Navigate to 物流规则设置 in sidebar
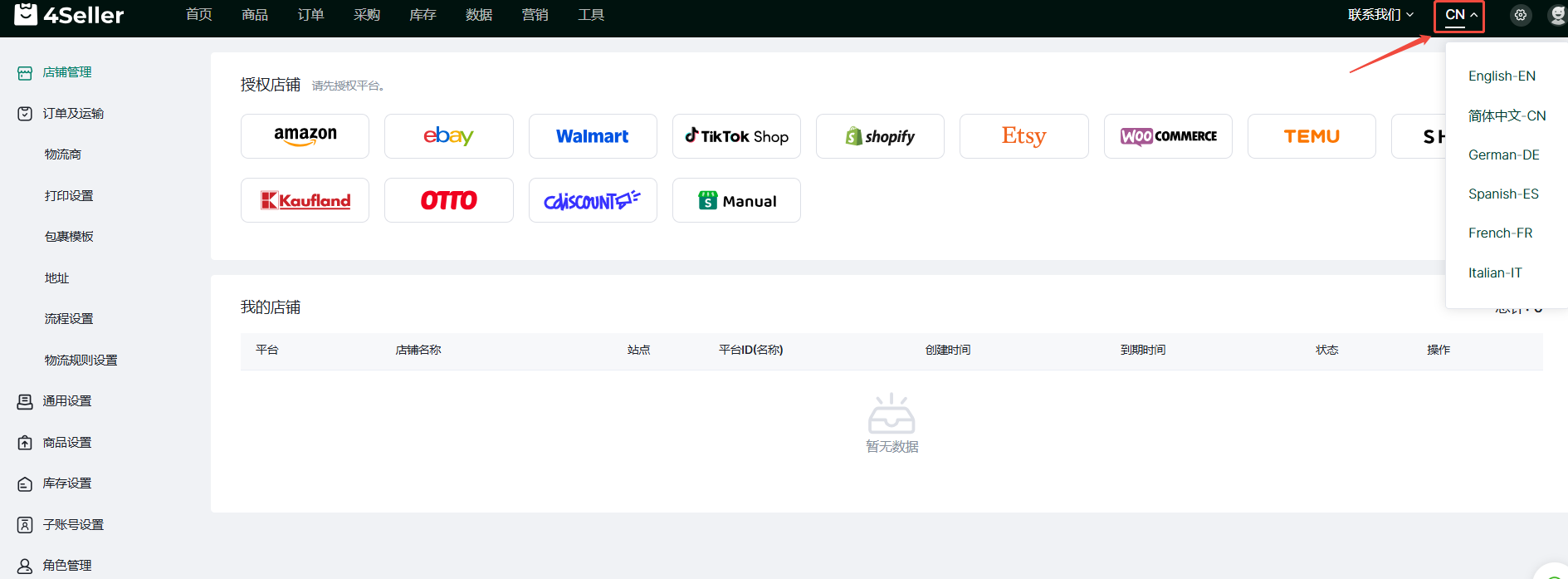1568x579 pixels. coord(81,361)
